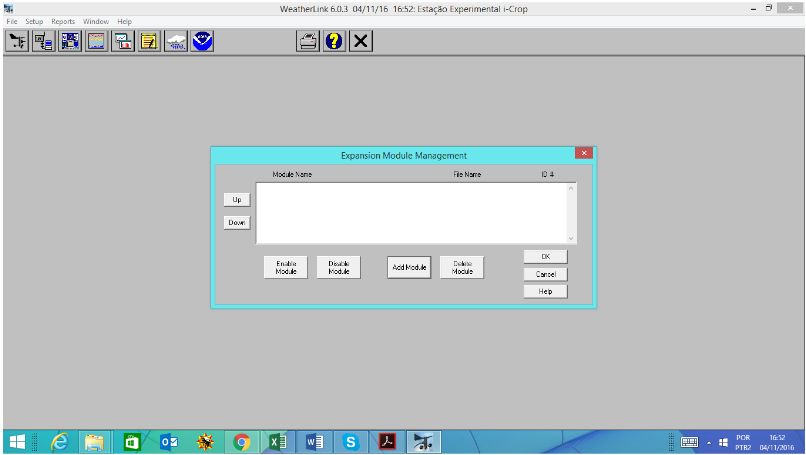
Task: Open the yellow question mark help icon
Action: pos(335,41)
